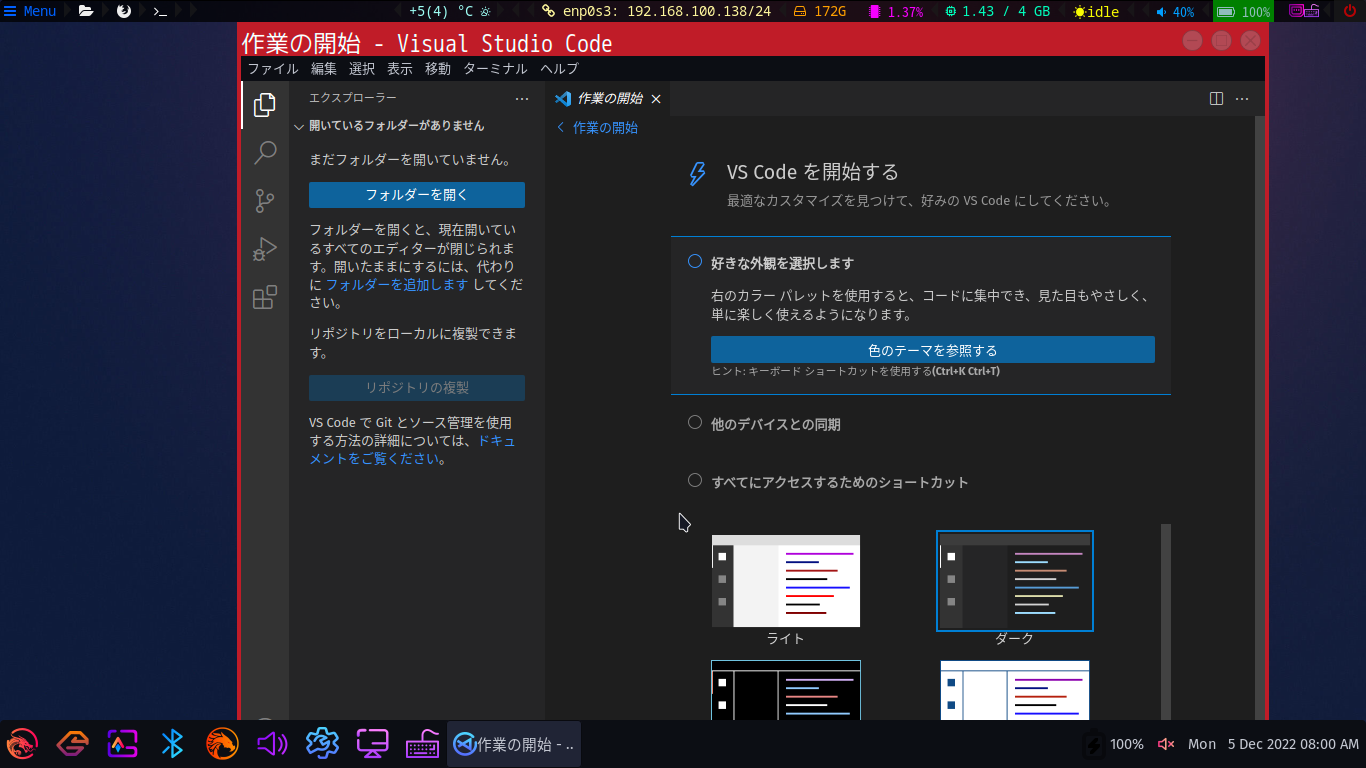The width and height of the screenshot is (1366, 768).
Task: Go back via the 作業の開始 chevron link
Action: [x=597, y=128]
